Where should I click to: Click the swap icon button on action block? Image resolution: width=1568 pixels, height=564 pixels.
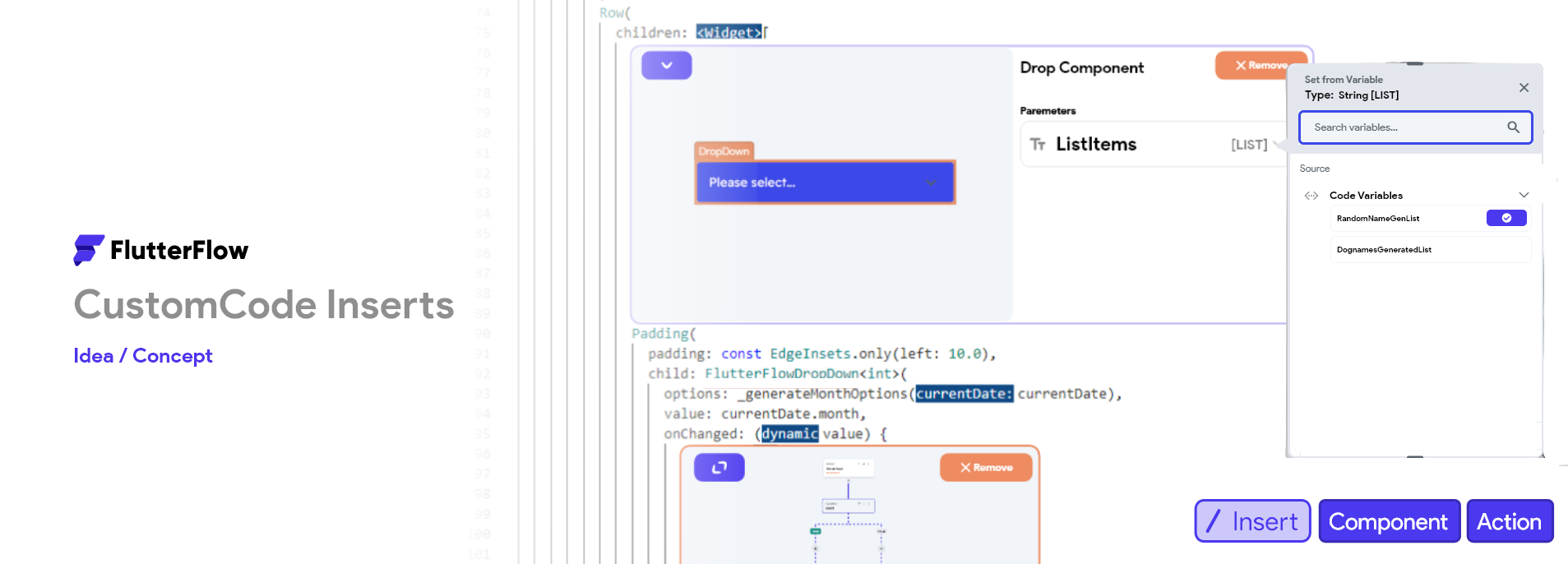coord(719,467)
